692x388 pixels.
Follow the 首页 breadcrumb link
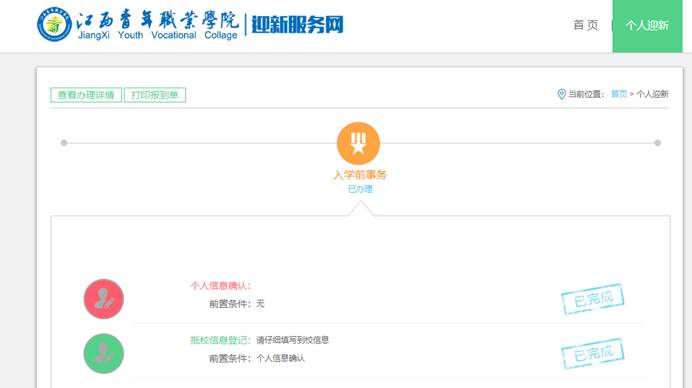pos(619,94)
